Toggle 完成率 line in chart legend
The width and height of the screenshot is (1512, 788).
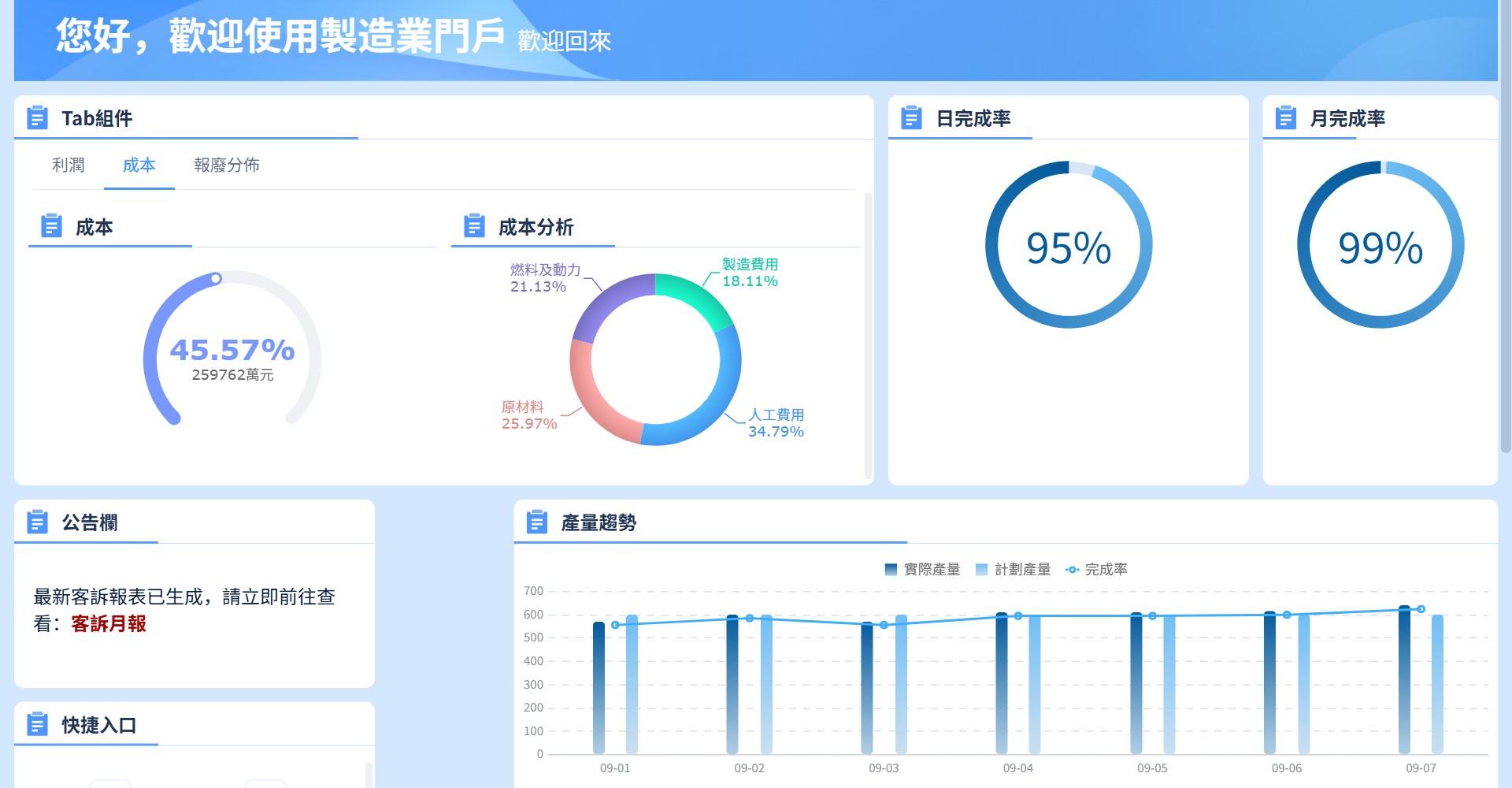(x=1096, y=569)
